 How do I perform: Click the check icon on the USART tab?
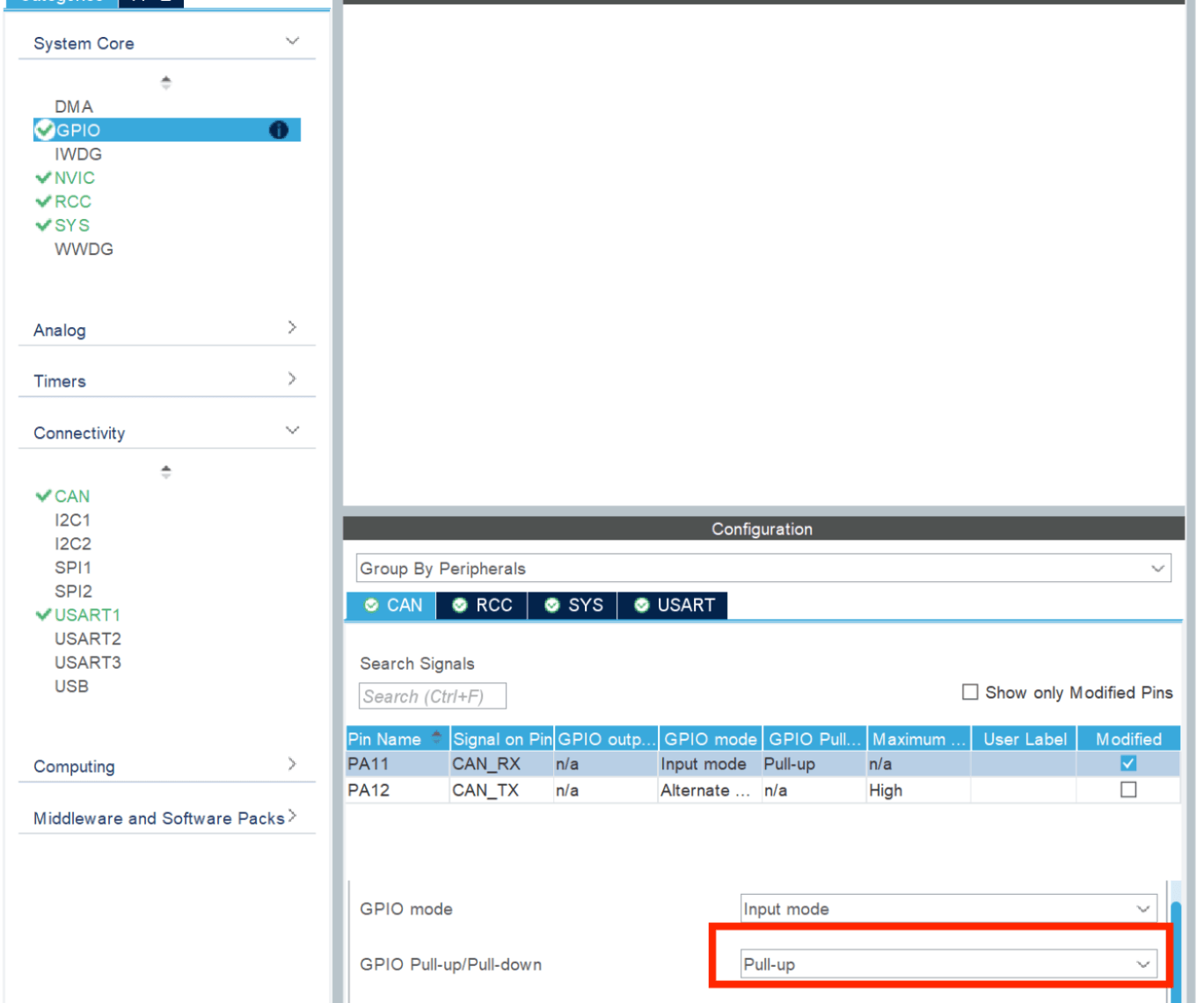point(642,605)
